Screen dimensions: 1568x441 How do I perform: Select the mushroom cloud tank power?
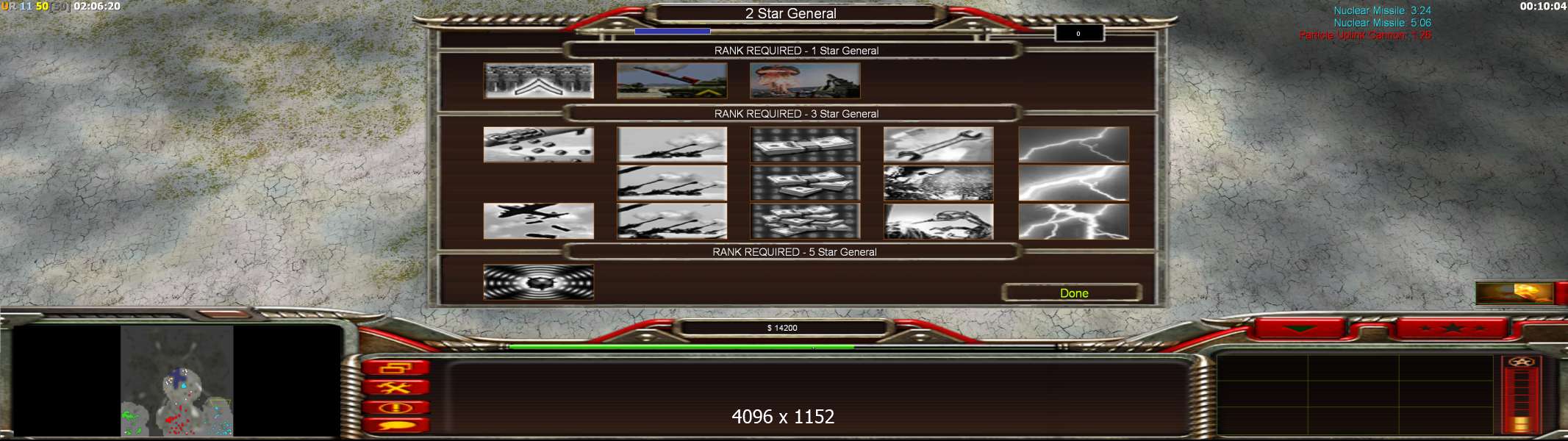click(x=805, y=81)
